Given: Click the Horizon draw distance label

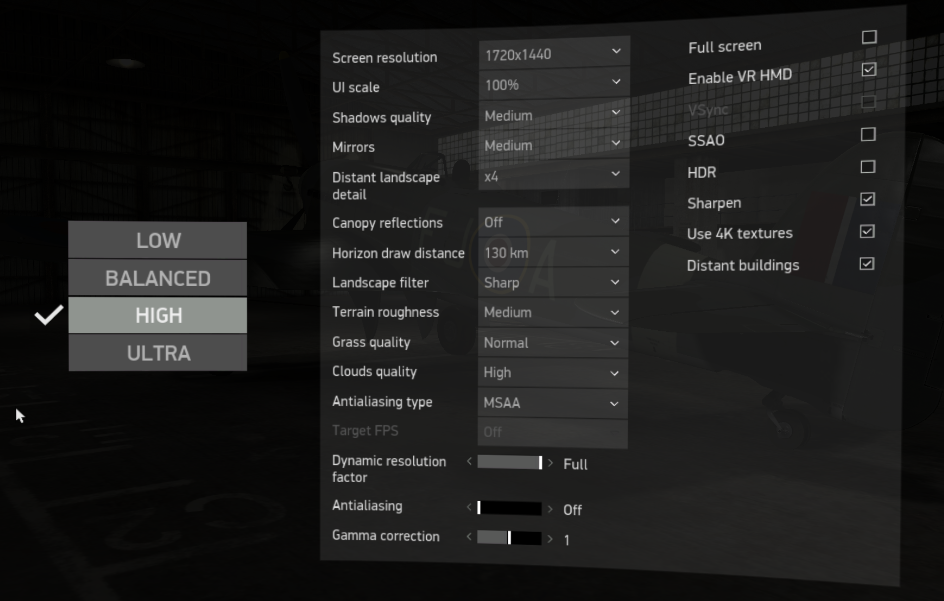Looking at the screenshot, I should 398,253.
